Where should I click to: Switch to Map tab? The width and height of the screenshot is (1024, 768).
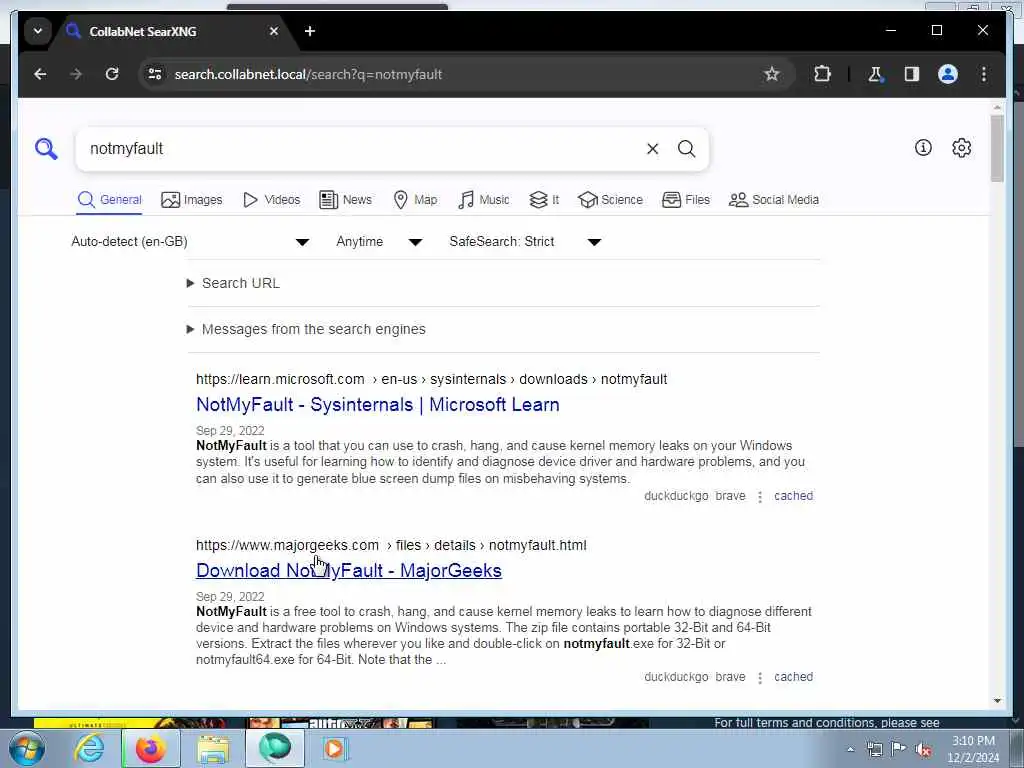pyautogui.click(x=415, y=200)
